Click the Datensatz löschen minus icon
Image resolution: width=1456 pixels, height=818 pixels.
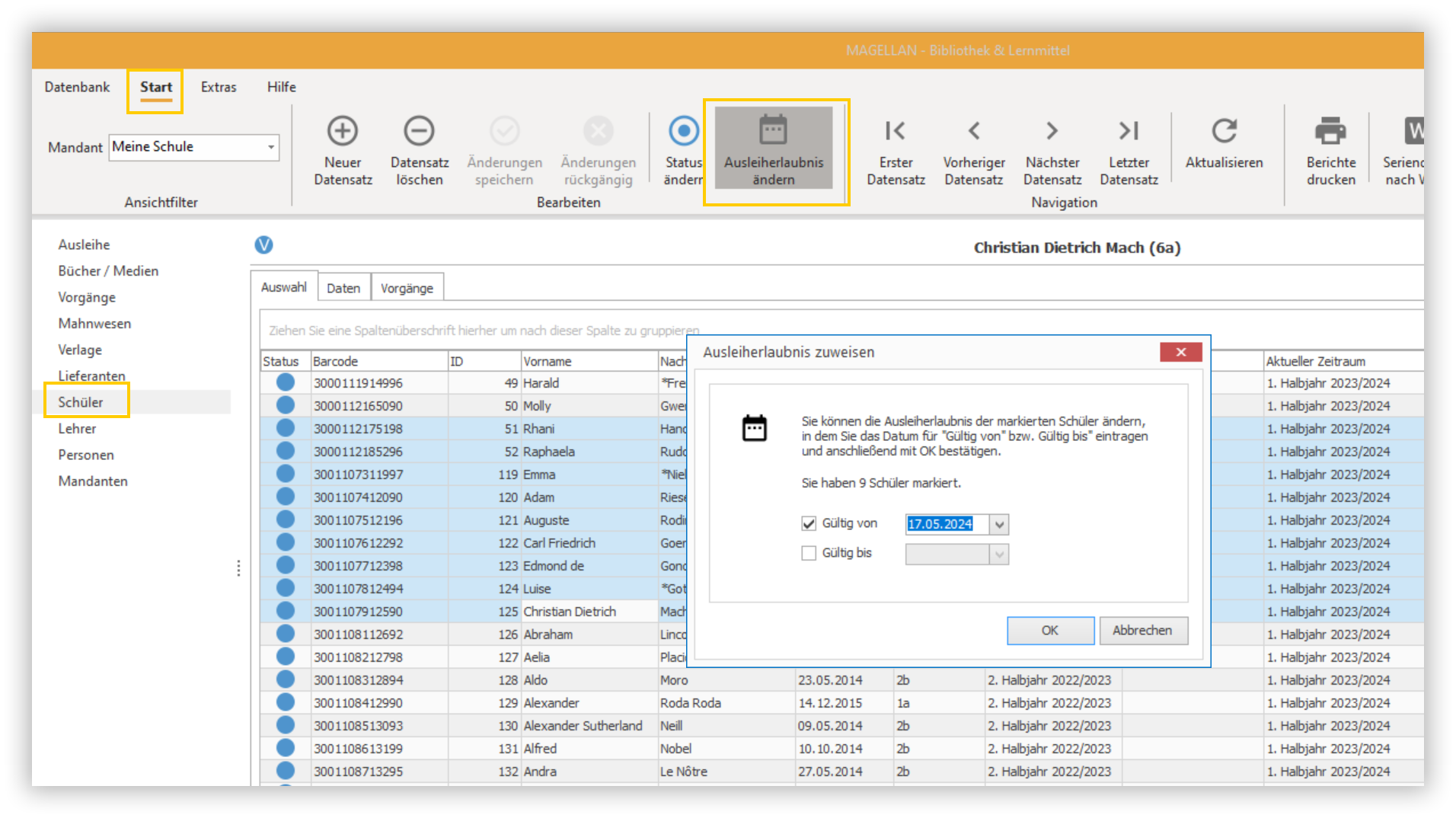(419, 131)
